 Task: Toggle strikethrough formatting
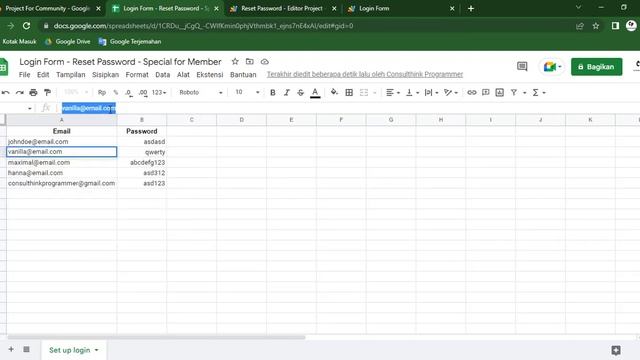click(x=300, y=93)
